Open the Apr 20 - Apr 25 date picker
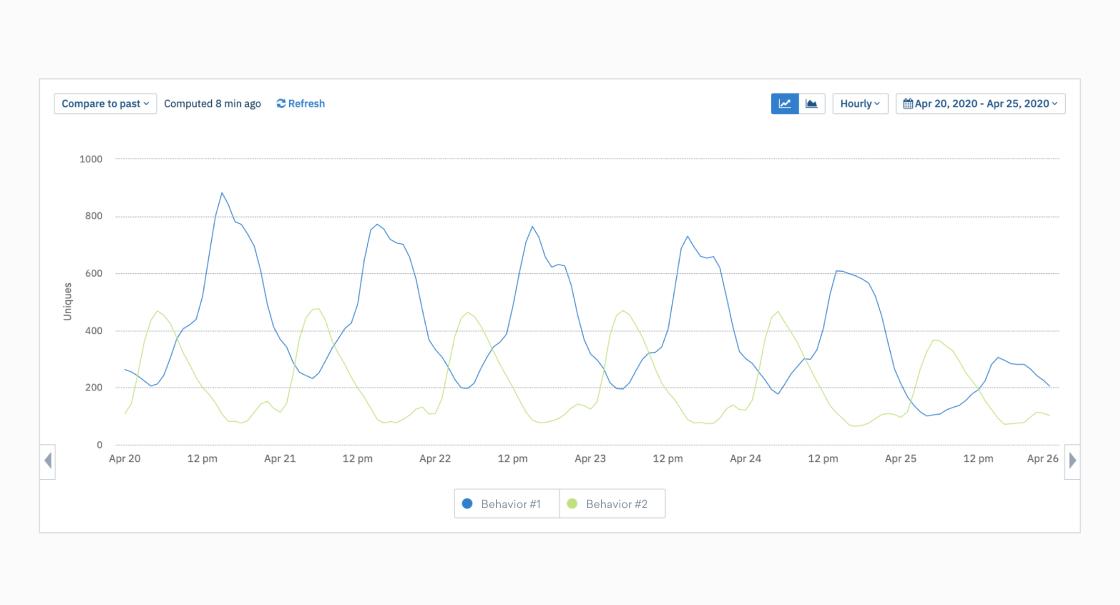The height and width of the screenshot is (605, 1120). [x=981, y=104]
